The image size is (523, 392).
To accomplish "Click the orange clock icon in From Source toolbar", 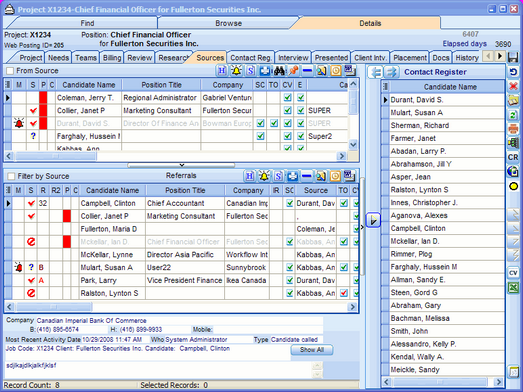I will 336,71.
